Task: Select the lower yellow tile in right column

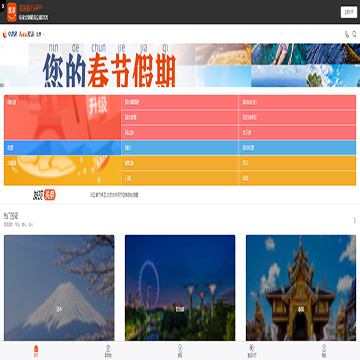Action: (x=297, y=178)
